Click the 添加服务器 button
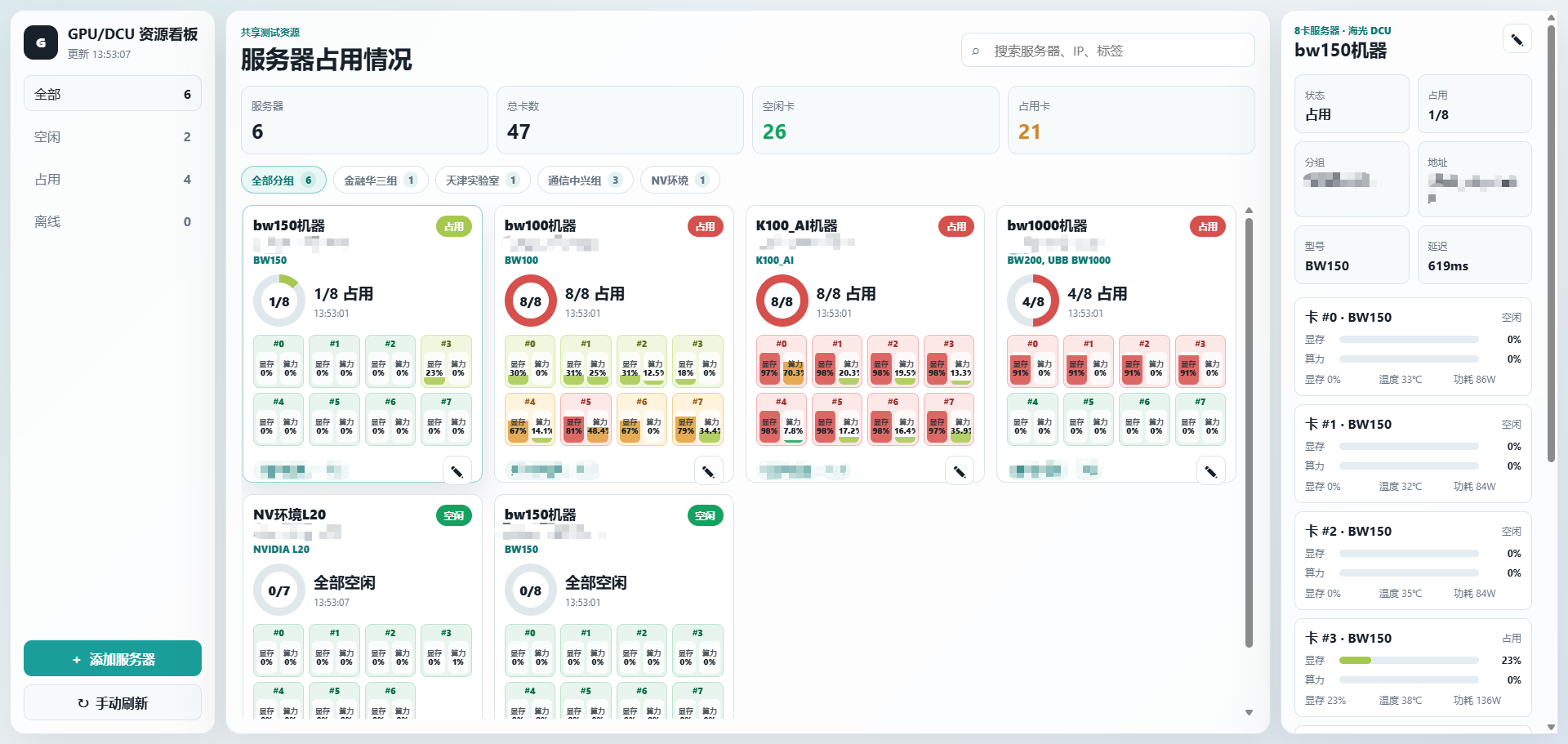 (x=113, y=658)
